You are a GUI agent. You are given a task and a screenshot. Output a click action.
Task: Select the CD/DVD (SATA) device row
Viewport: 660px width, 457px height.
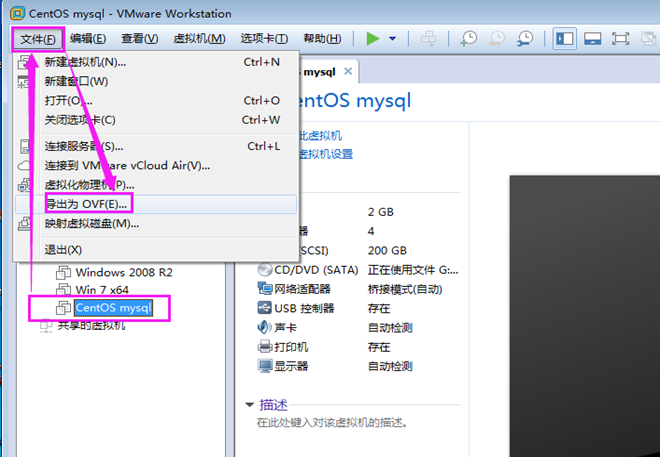358,270
